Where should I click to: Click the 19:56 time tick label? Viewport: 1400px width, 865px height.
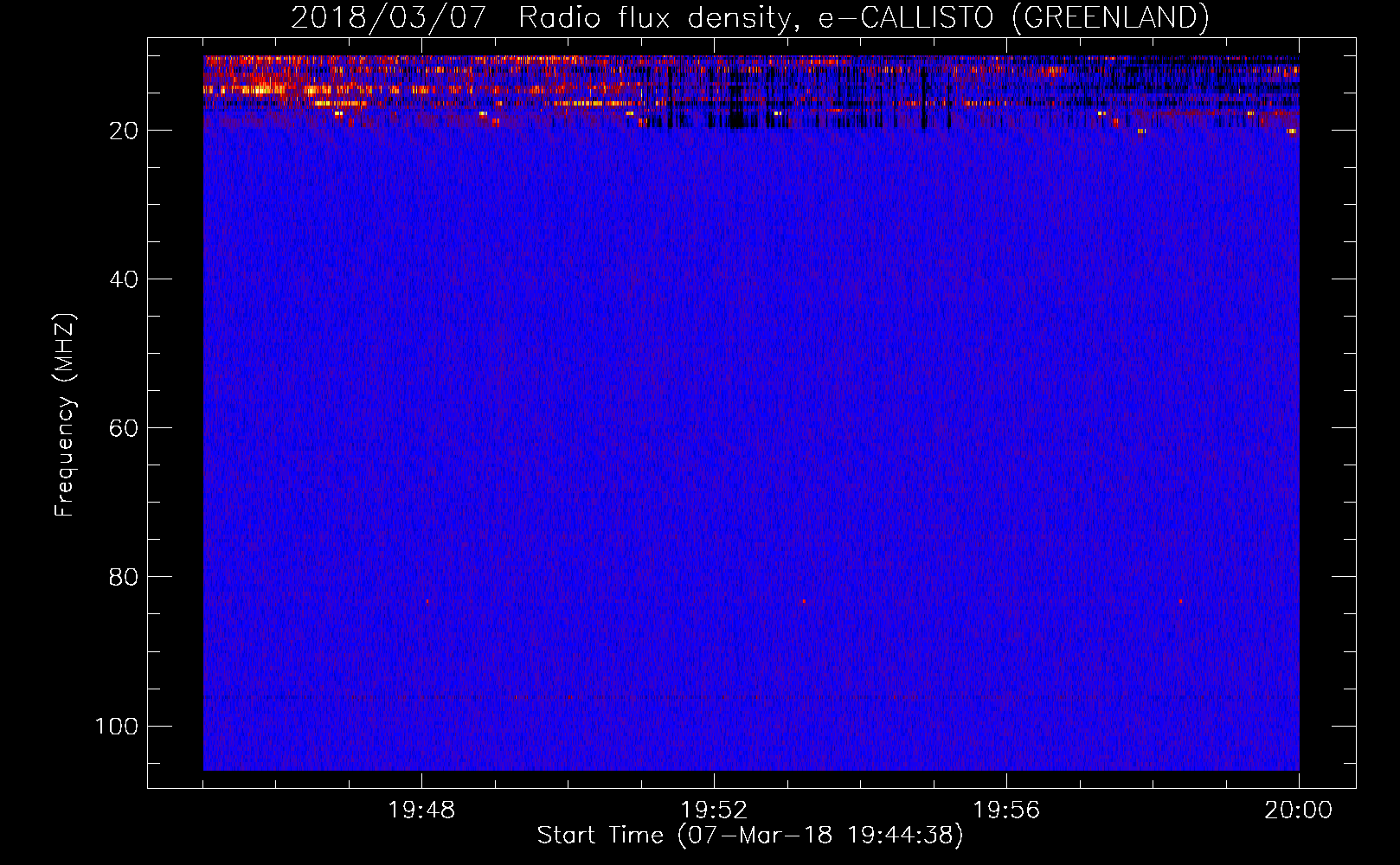[x=1006, y=811]
